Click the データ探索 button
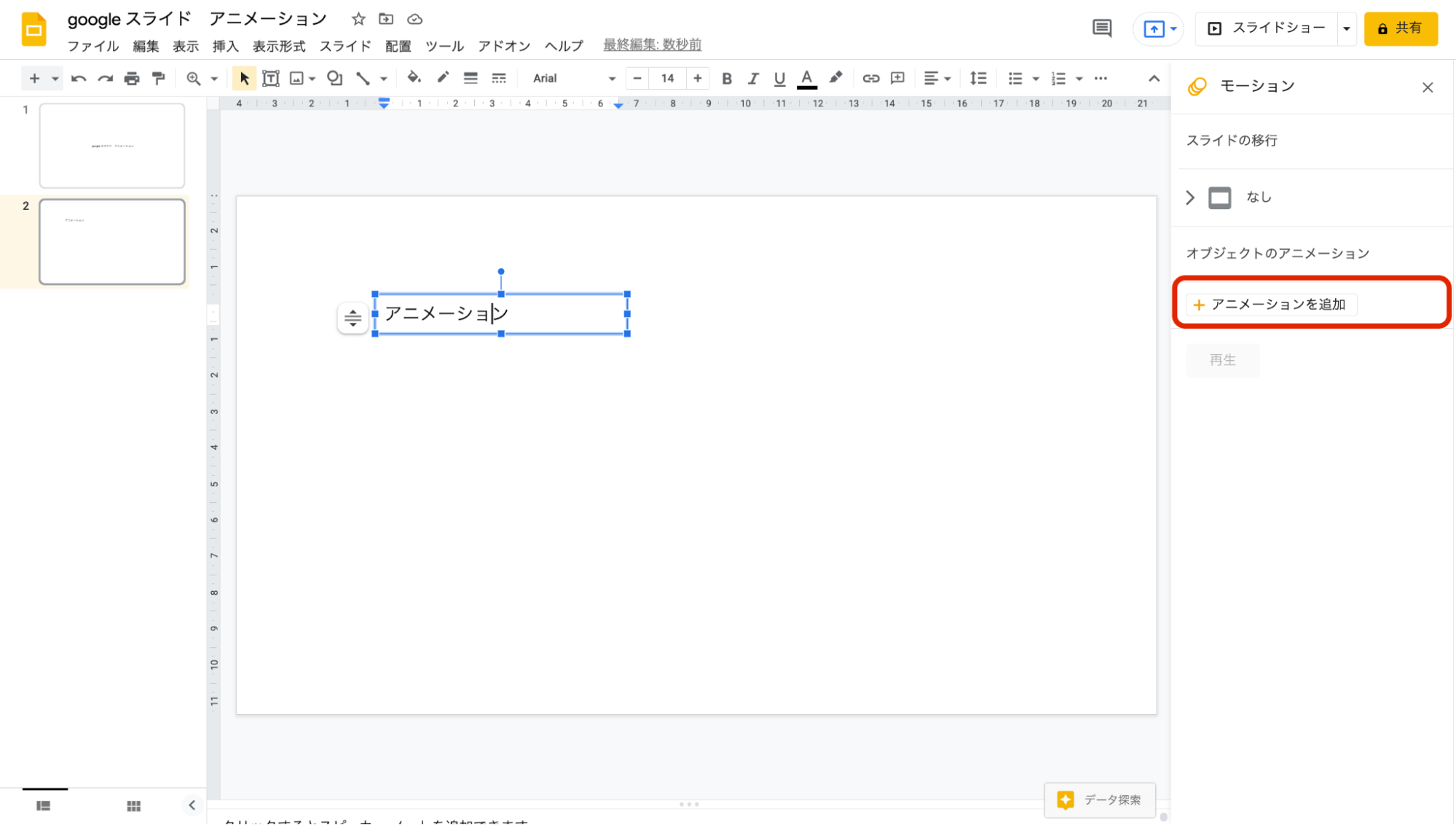 click(x=1100, y=800)
